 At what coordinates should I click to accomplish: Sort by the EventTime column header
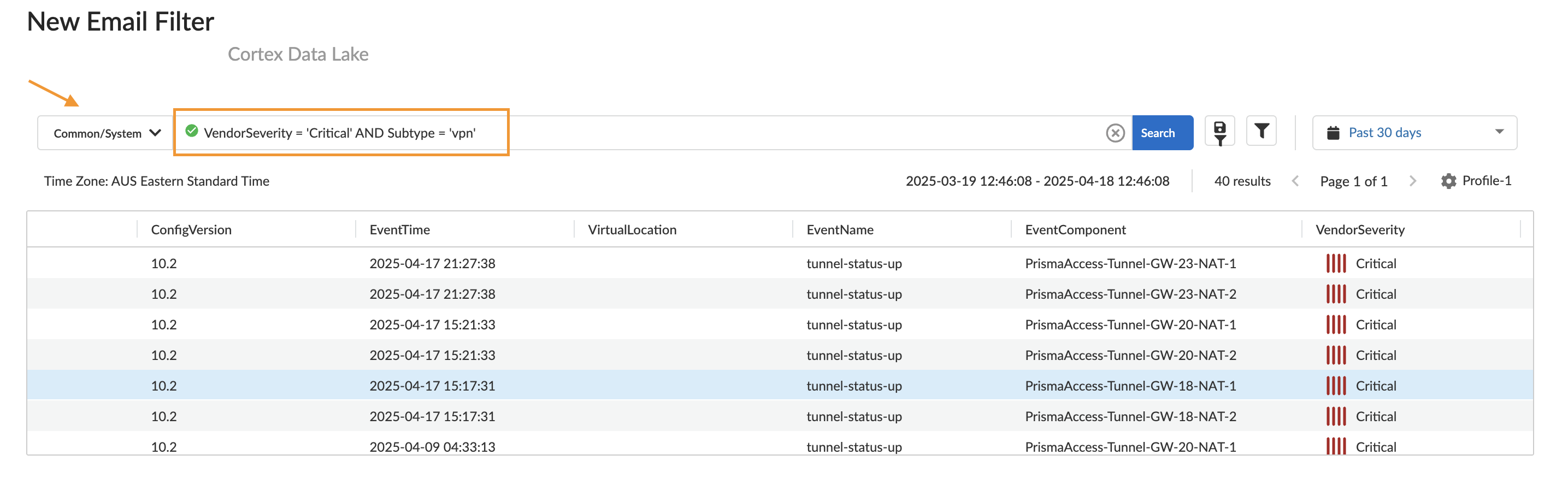pyautogui.click(x=399, y=229)
